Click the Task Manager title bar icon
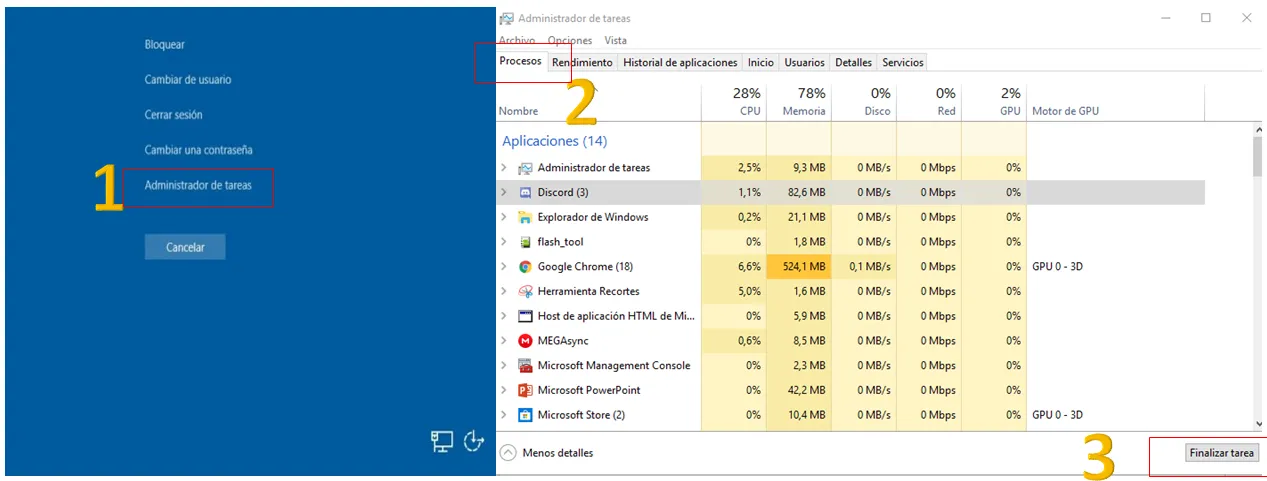This screenshot has height=481, width=1267. 506,18
